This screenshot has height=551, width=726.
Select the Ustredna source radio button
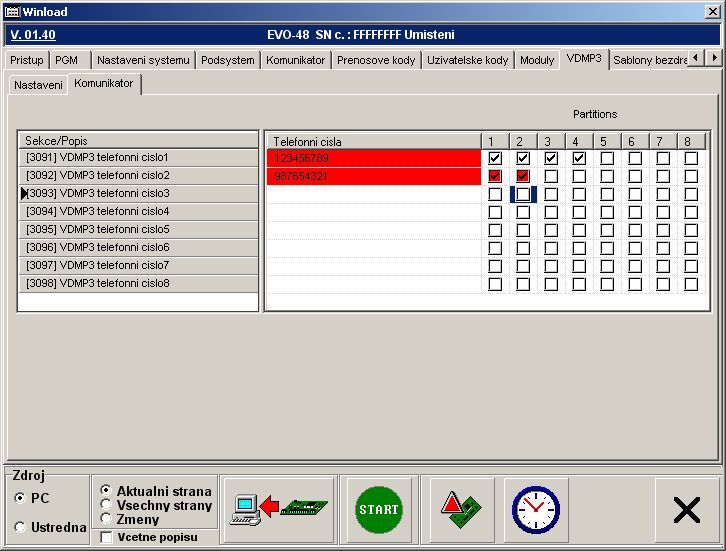click(x=20, y=527)
